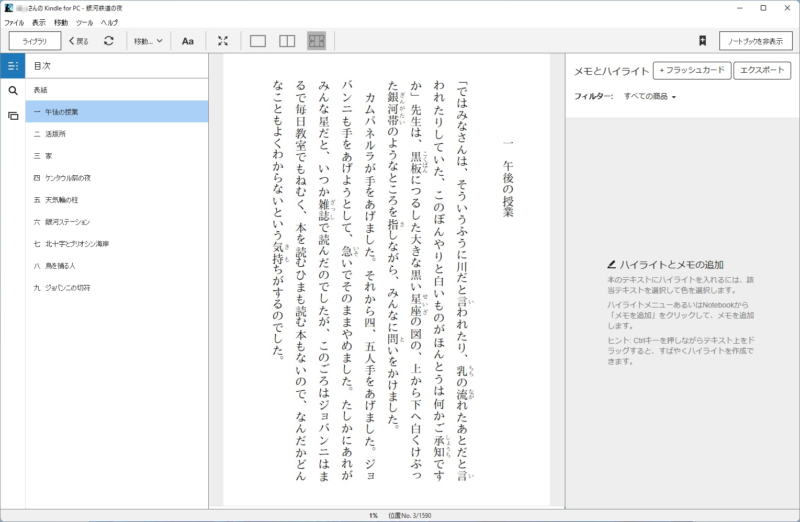This screenshot has height=522, width=800.
Task: Open the Library with the ライブラリ button
Action: (x=35, y=41)
